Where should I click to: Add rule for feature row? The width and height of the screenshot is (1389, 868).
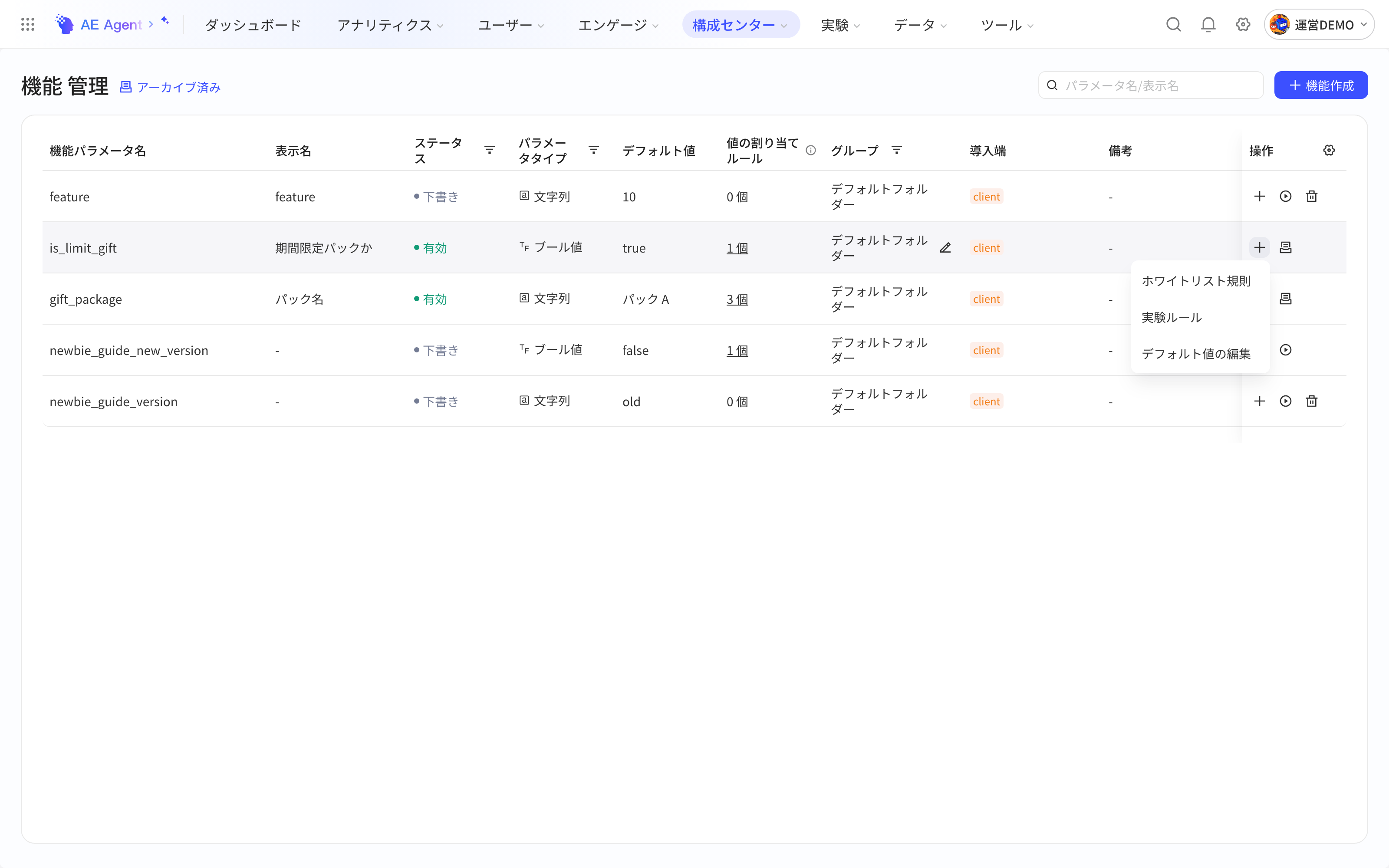pos(1259,196)
